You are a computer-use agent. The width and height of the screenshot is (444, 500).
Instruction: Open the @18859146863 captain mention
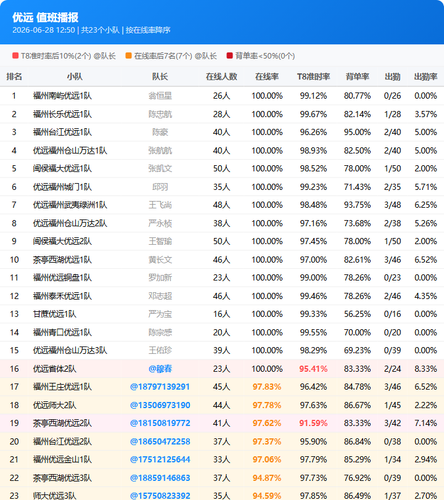coord(160,478)
